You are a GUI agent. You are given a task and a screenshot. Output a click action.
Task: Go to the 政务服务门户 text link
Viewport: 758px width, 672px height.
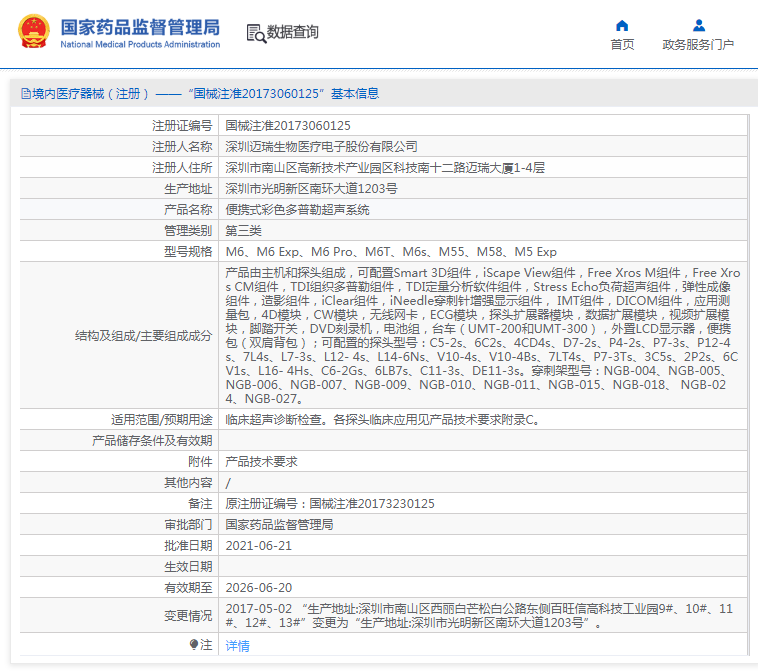click(698, 44)
